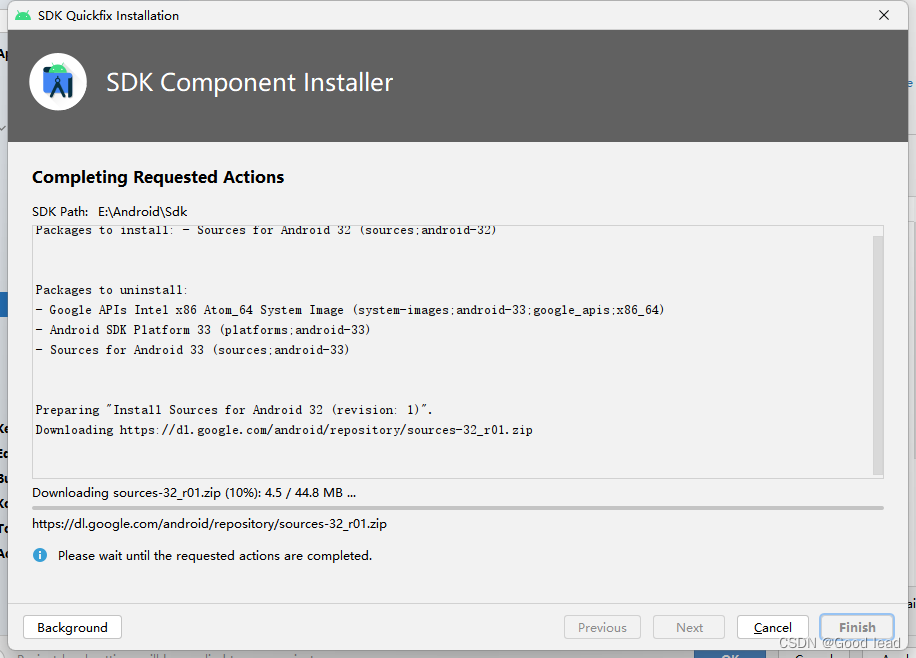Click the disabled Next button

(x=689, y=627)
